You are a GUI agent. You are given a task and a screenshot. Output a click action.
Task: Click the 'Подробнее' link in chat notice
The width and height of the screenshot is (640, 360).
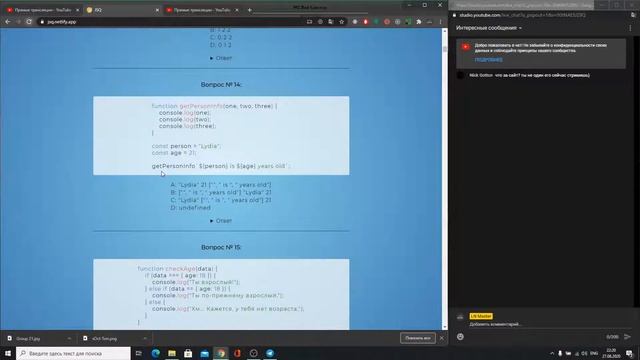pyautogui.click(x=488, y=60)
